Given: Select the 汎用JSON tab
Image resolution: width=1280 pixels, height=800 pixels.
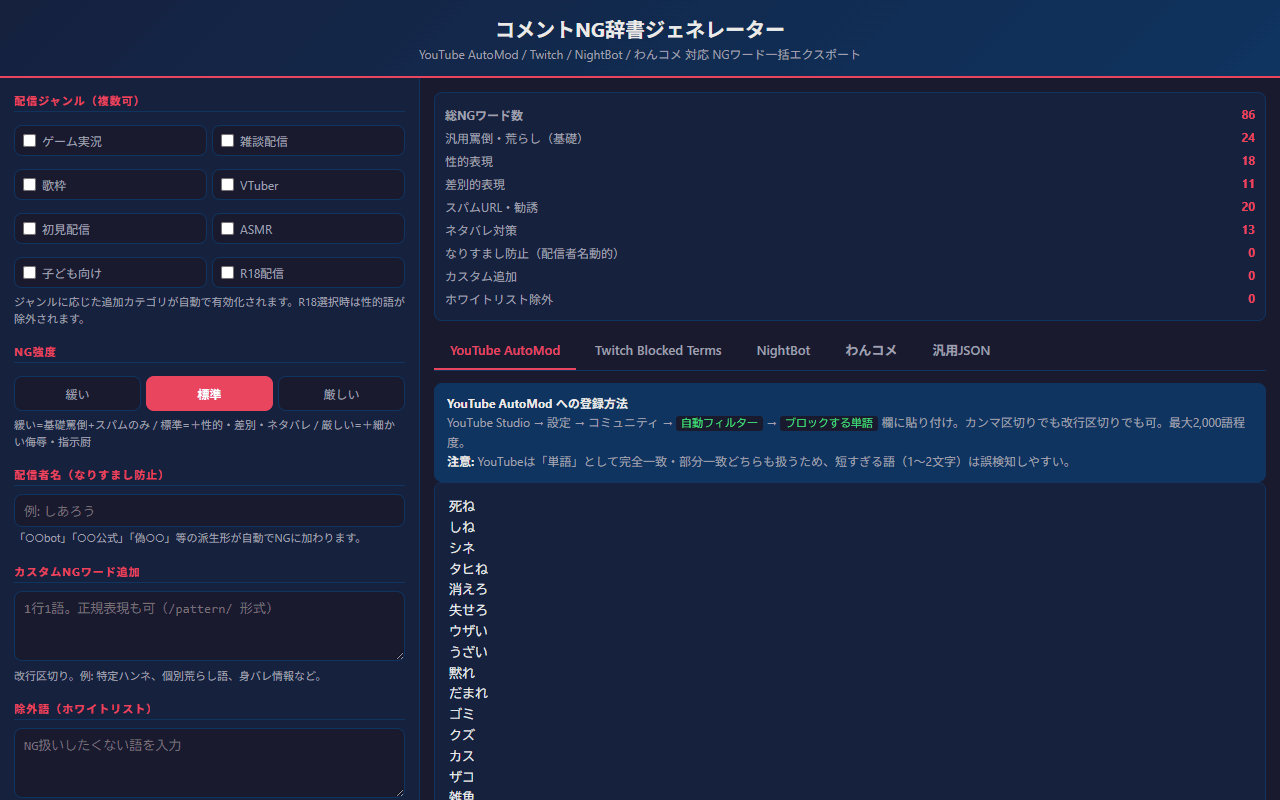Looking at the screenshot, I should [961, 351].
